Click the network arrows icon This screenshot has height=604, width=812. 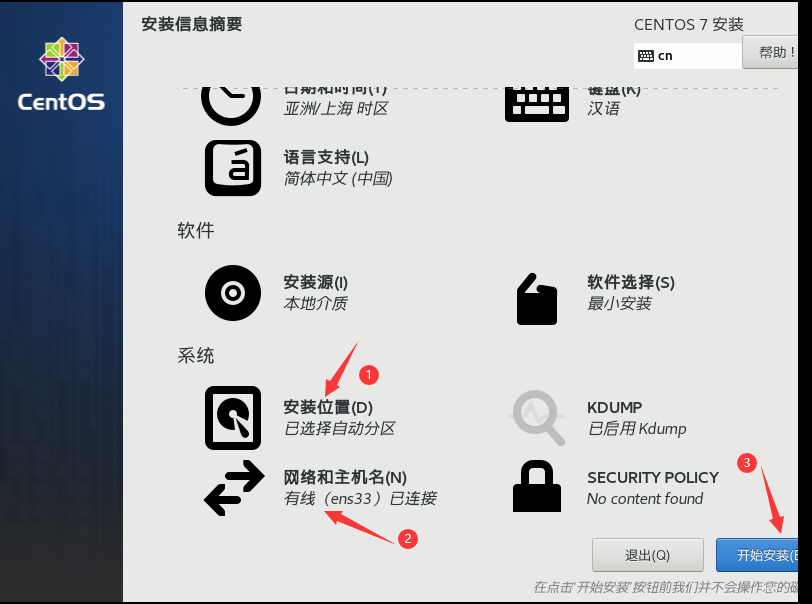click(x=234, y=487)
